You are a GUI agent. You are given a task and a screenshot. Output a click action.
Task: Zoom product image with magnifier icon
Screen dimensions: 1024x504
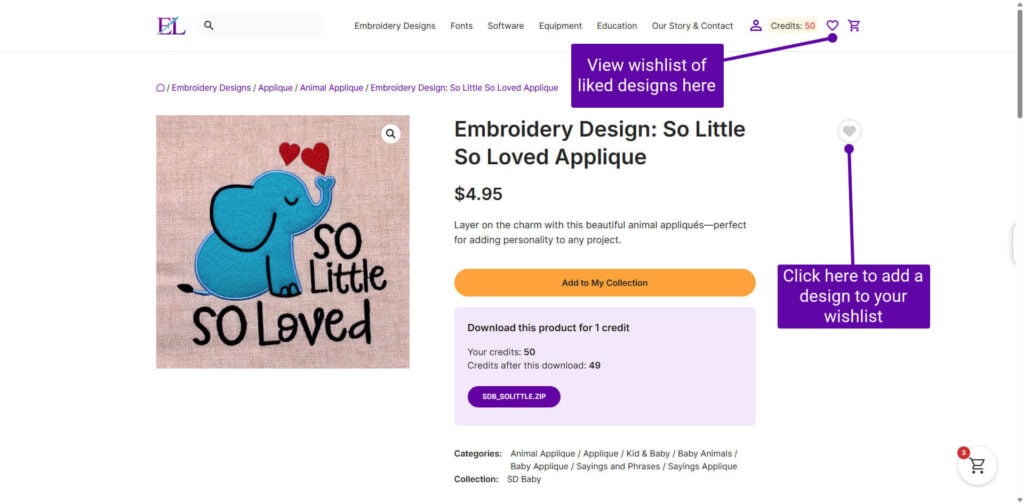[390, 134]
